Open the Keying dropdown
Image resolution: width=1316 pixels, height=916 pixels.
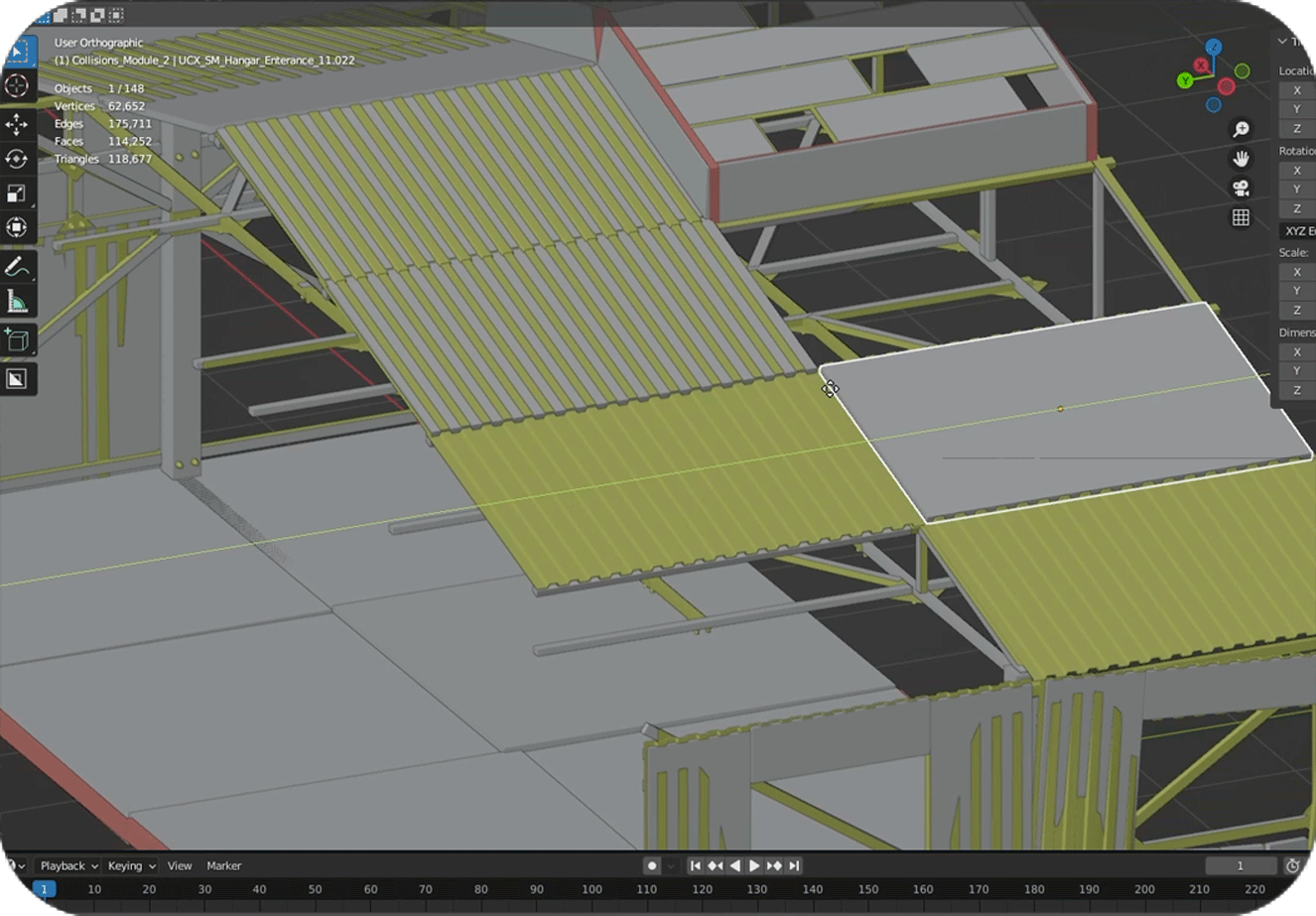point(132,865)
